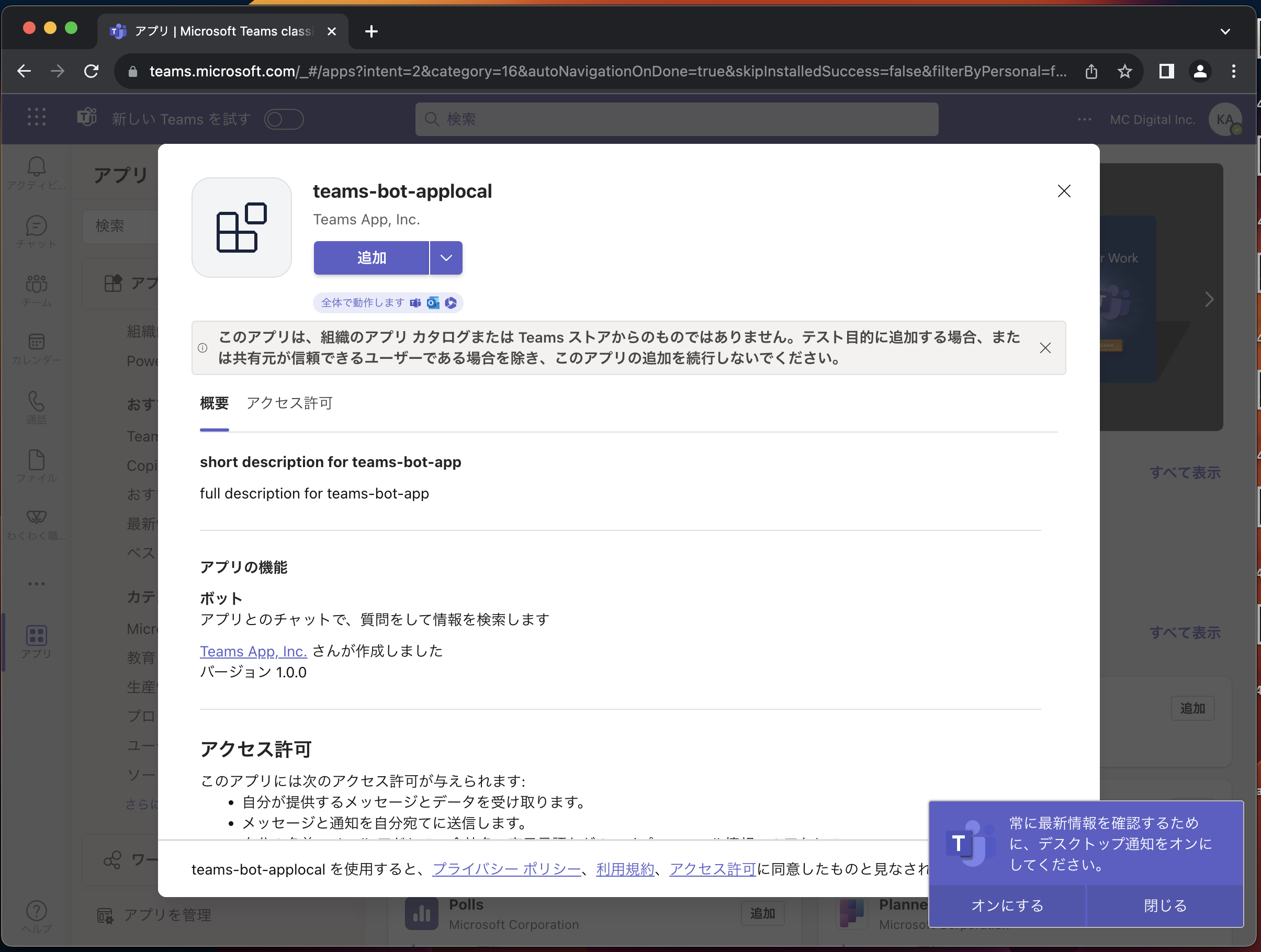Image resolution: width=1261 pixels, height=952 pixels.
Task: Close the Microsoft Teams browser tab
Action: [x=331, y=31]
